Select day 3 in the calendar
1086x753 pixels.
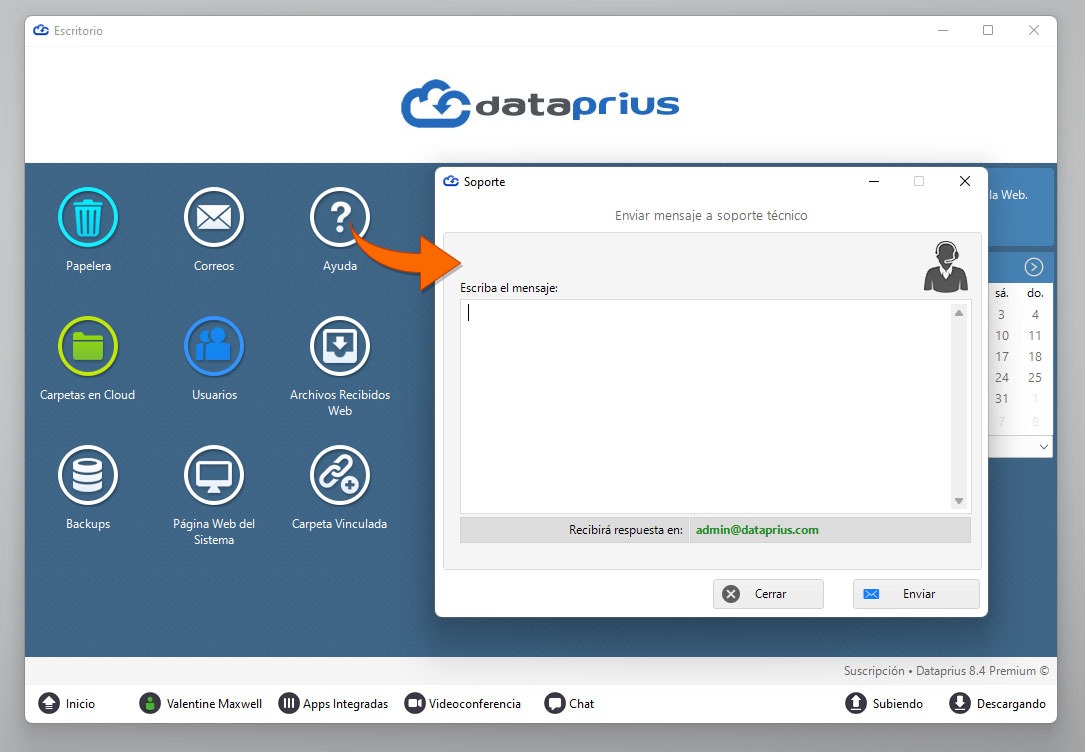tap(1002, 315)
